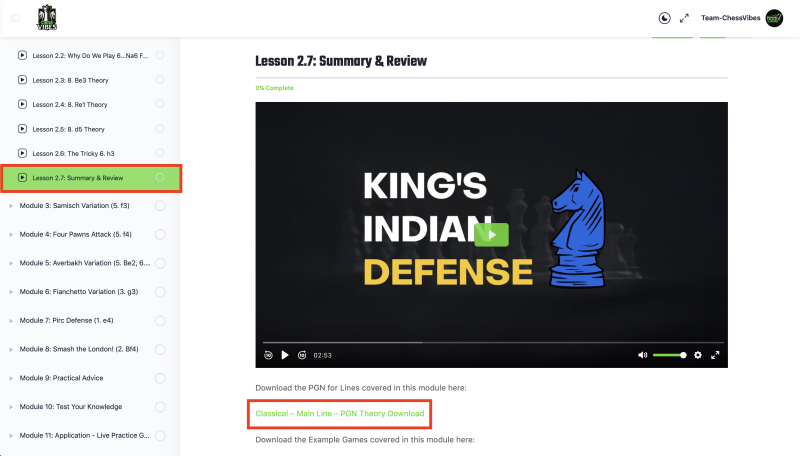Check the Lesson 2.6 completion circle
Screen dimensions: 800x456
(160, 153)
